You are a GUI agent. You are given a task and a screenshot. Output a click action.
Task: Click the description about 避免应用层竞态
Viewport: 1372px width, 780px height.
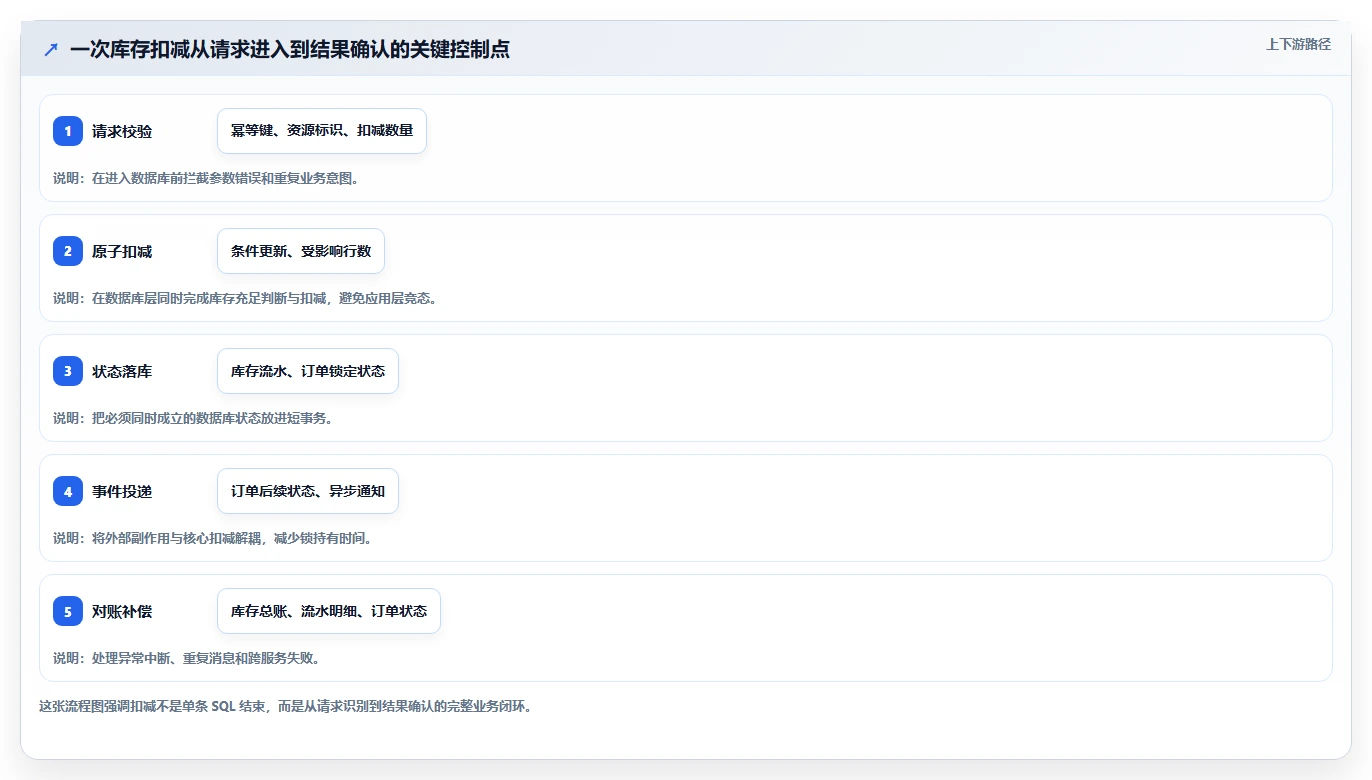coord(245,298)
